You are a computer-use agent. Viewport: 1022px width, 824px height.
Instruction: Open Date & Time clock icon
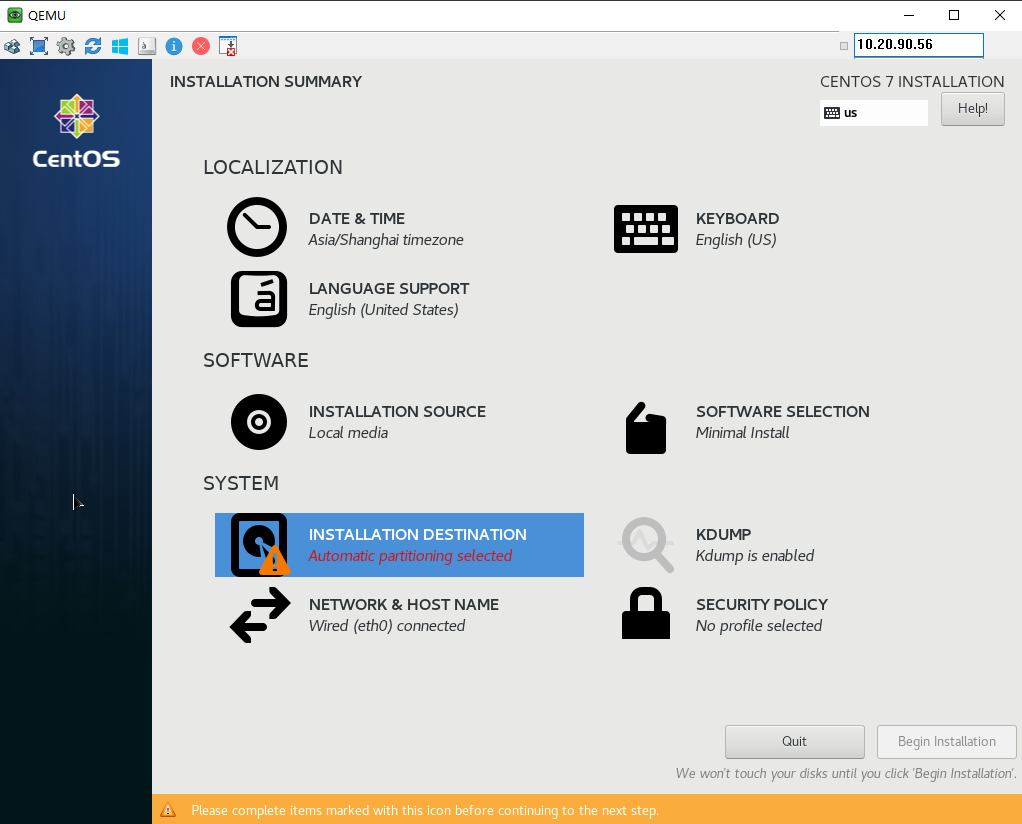257,227
